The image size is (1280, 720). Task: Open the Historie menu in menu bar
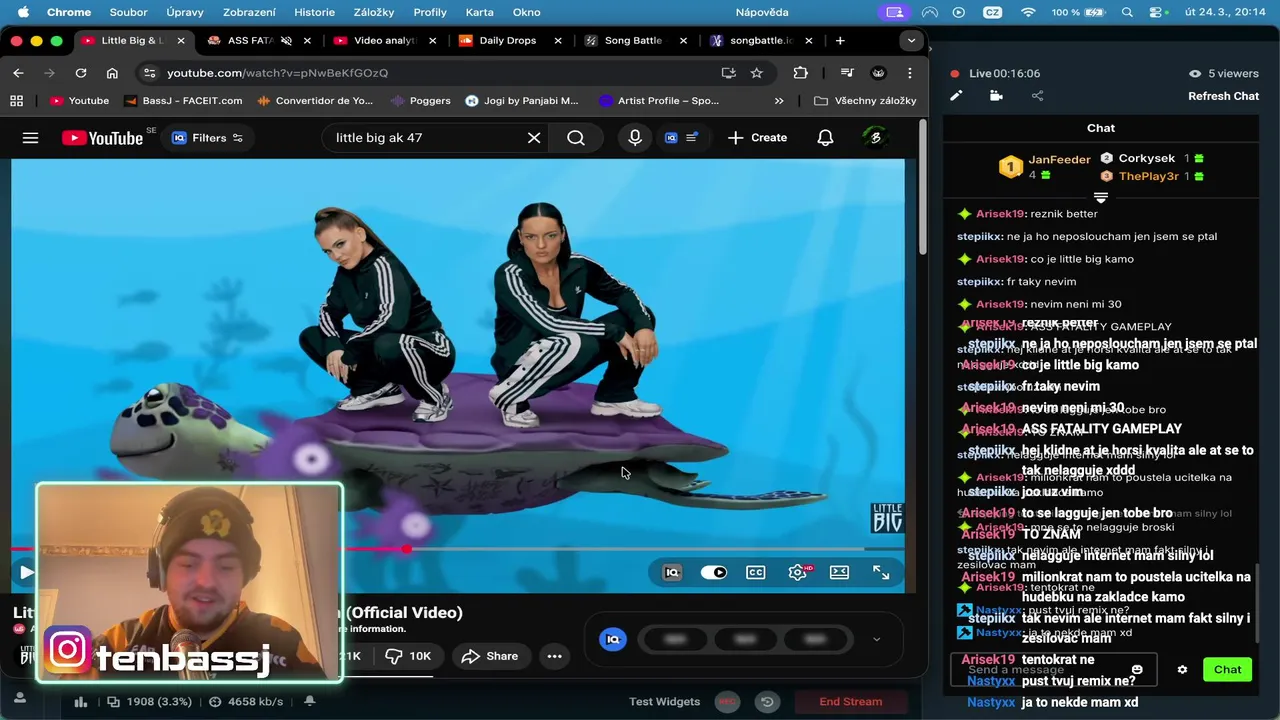(x=314, y=12)
